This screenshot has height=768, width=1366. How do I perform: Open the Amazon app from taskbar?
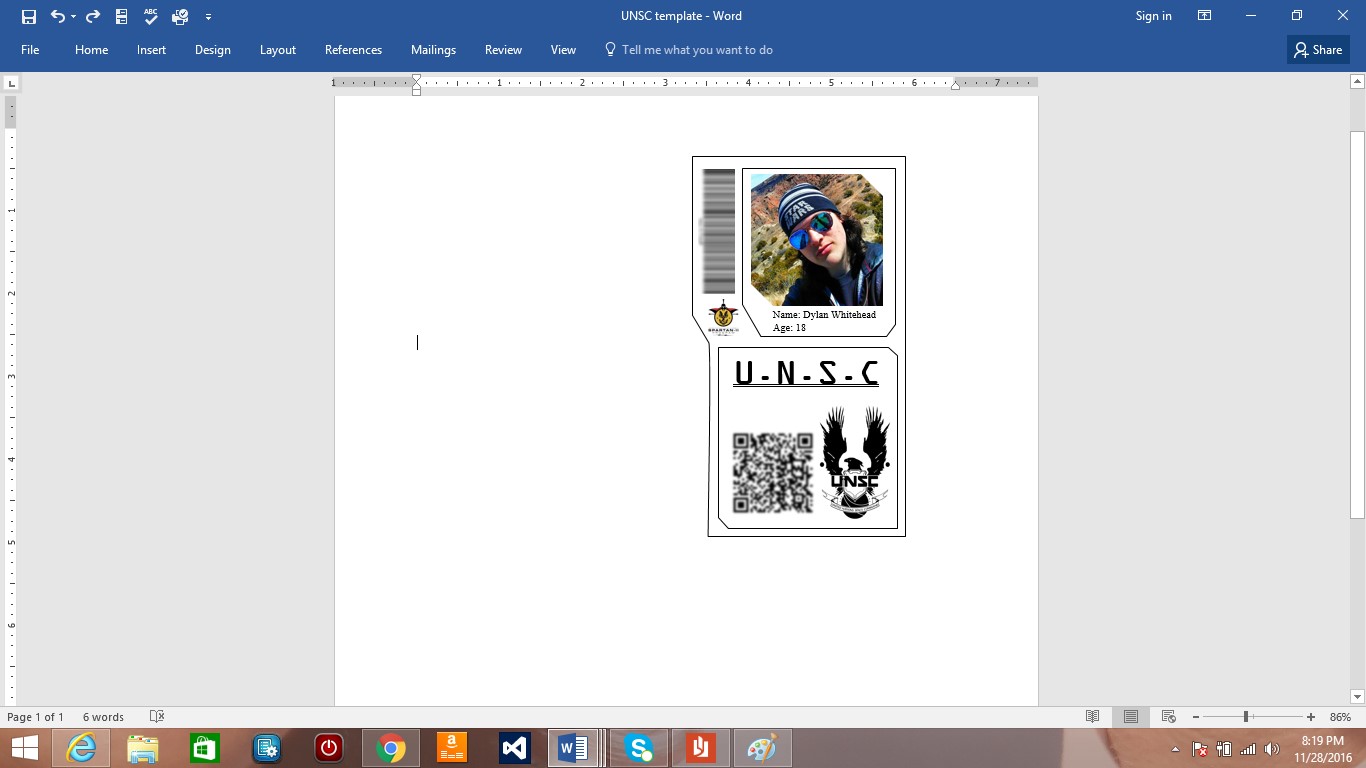point(453,748)
